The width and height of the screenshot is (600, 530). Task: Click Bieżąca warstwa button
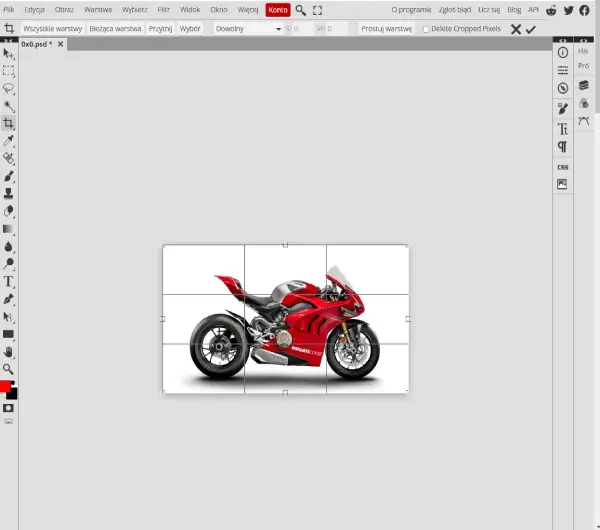[115, 29]
